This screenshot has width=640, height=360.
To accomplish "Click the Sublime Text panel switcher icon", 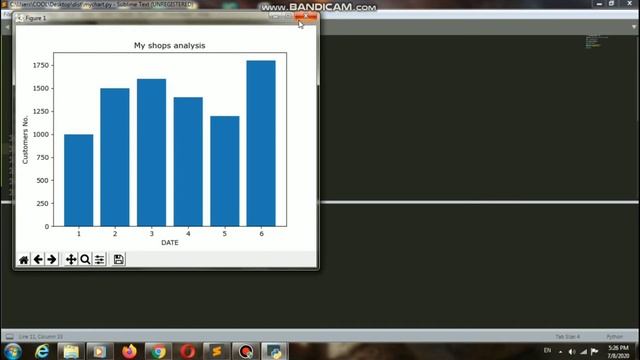I will (x=9, y=336).
